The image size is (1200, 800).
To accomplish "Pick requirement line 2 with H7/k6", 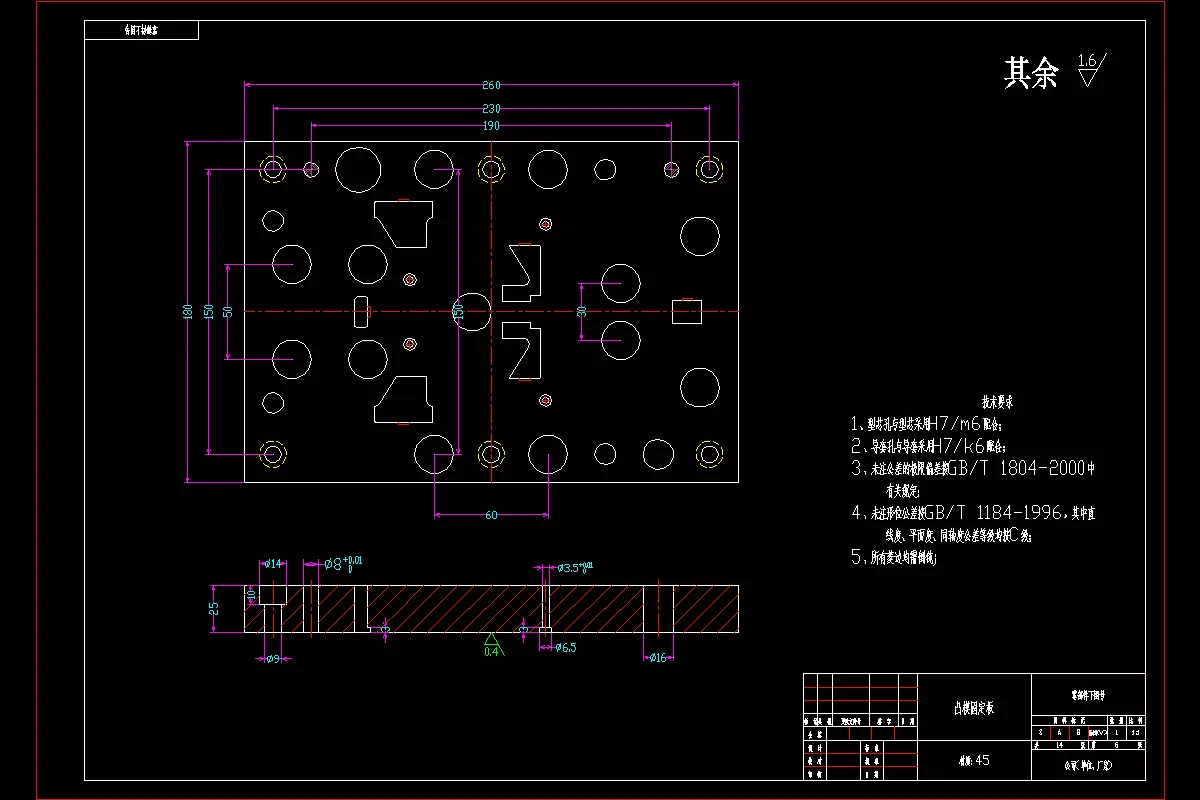I will coord(927,446).
